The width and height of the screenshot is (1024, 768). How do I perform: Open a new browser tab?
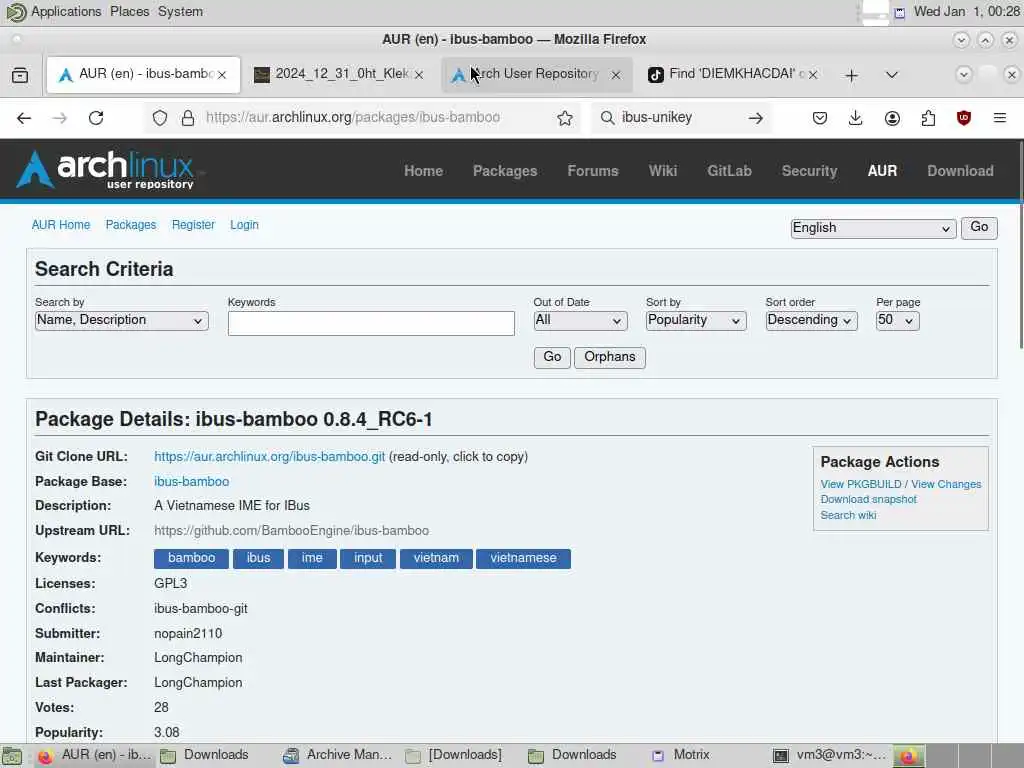(x=851, y=76)
